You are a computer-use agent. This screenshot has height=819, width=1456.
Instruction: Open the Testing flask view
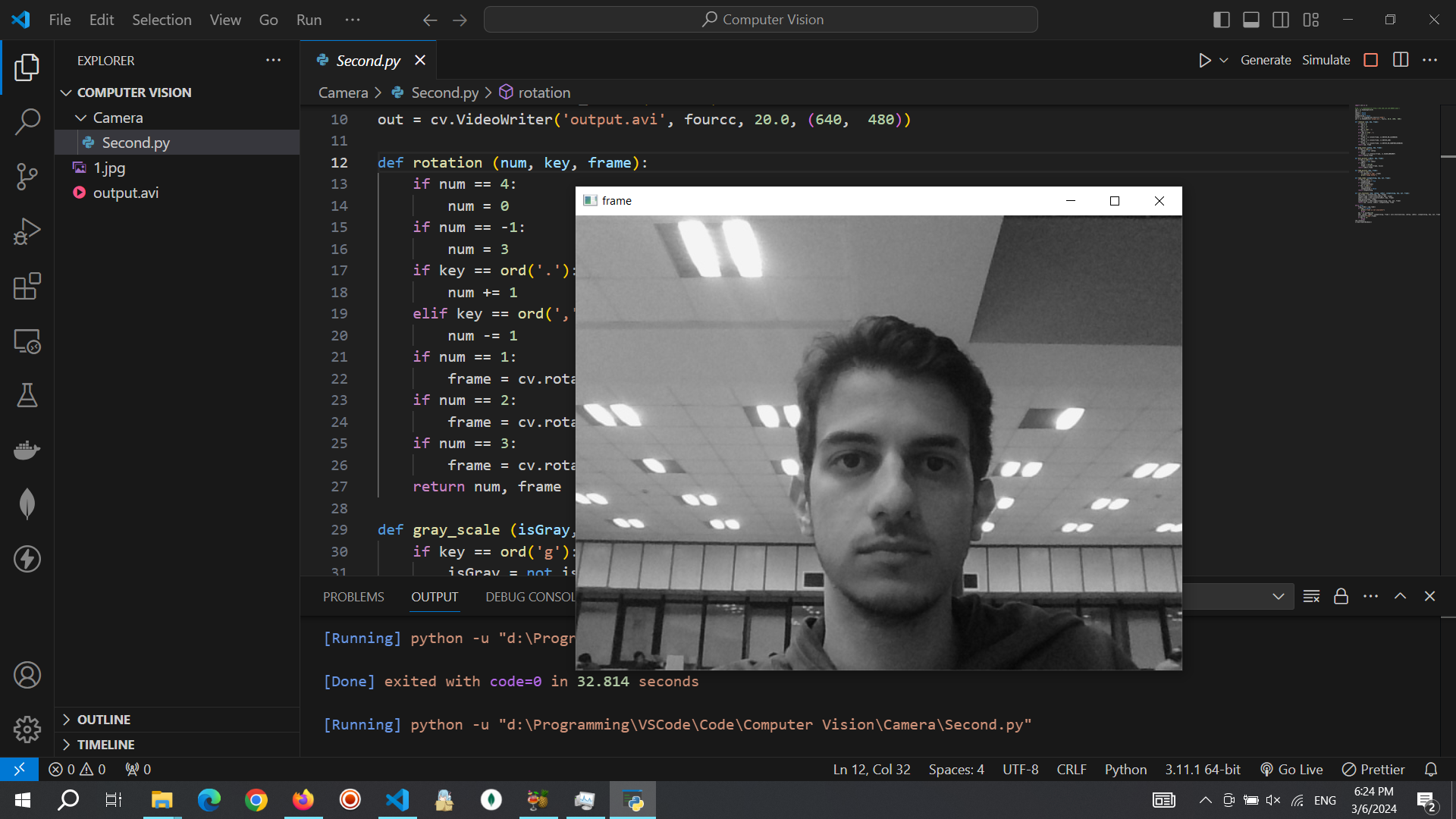(27, 395)
